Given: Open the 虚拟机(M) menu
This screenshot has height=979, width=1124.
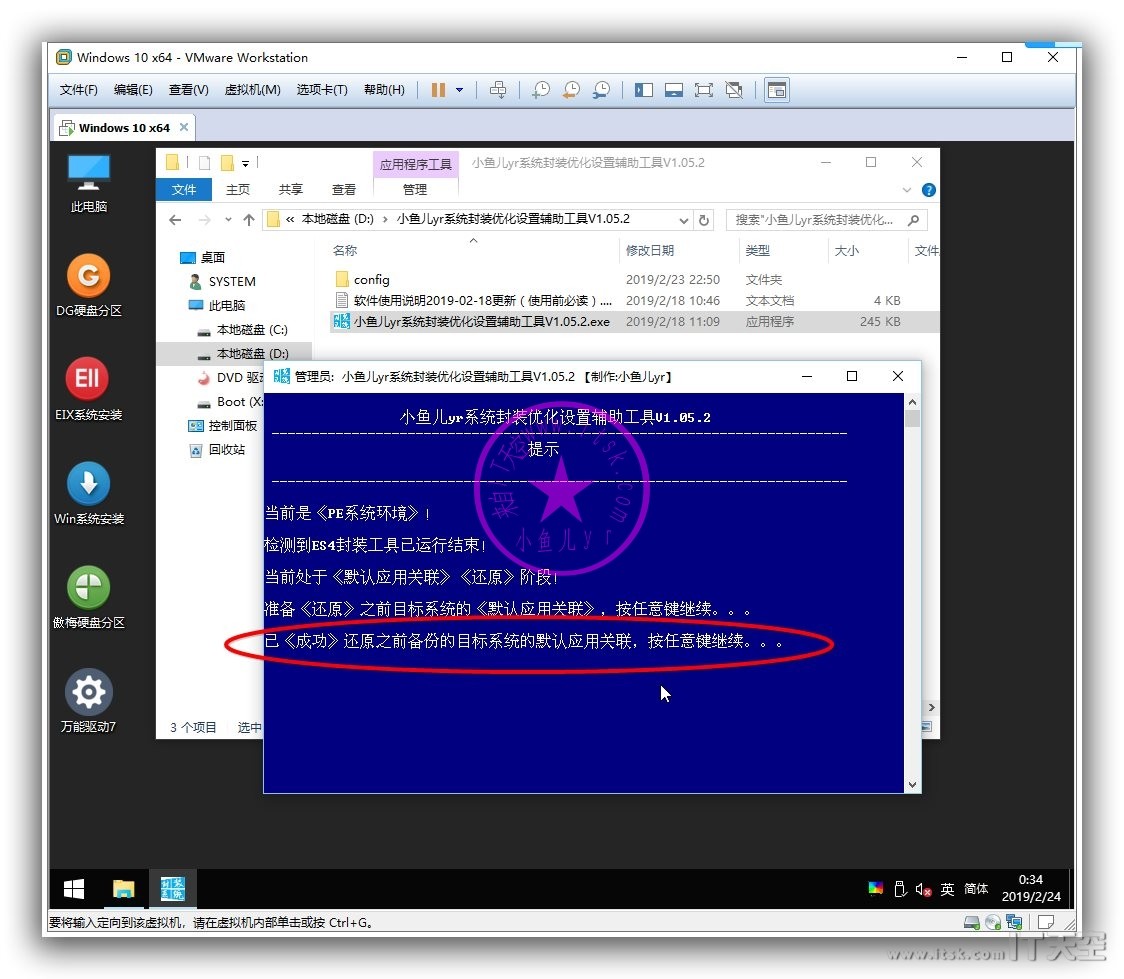Looking at the screenshot, I should pyautogui.click(x=252, y=90).
